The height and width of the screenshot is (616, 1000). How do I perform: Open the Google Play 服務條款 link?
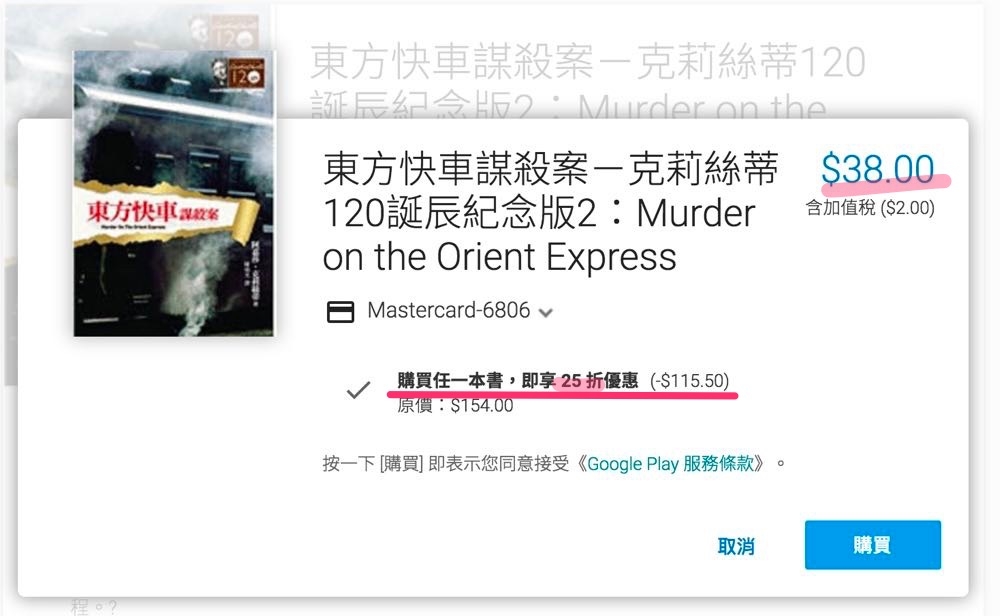[x=670, y=464]
